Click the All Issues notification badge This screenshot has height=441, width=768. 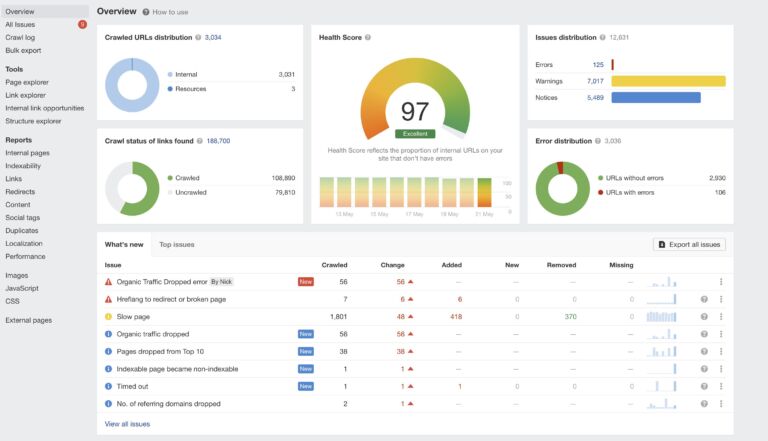point(82,24)
